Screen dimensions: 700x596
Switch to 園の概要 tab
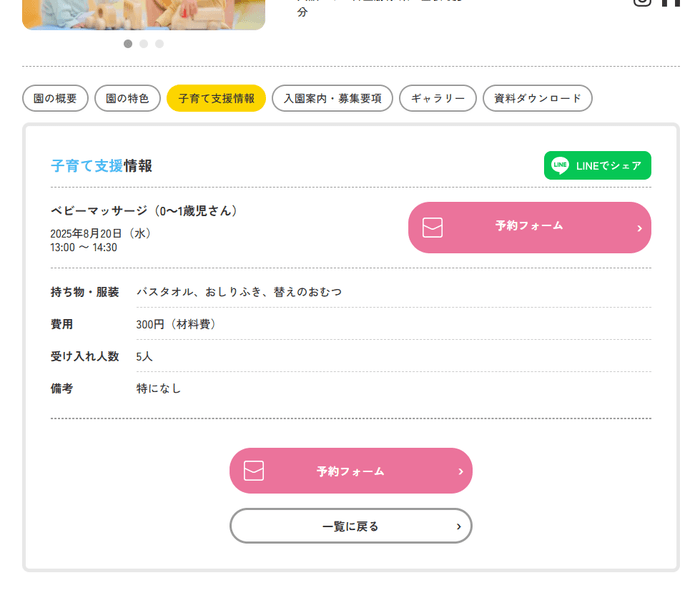[55, 98]
